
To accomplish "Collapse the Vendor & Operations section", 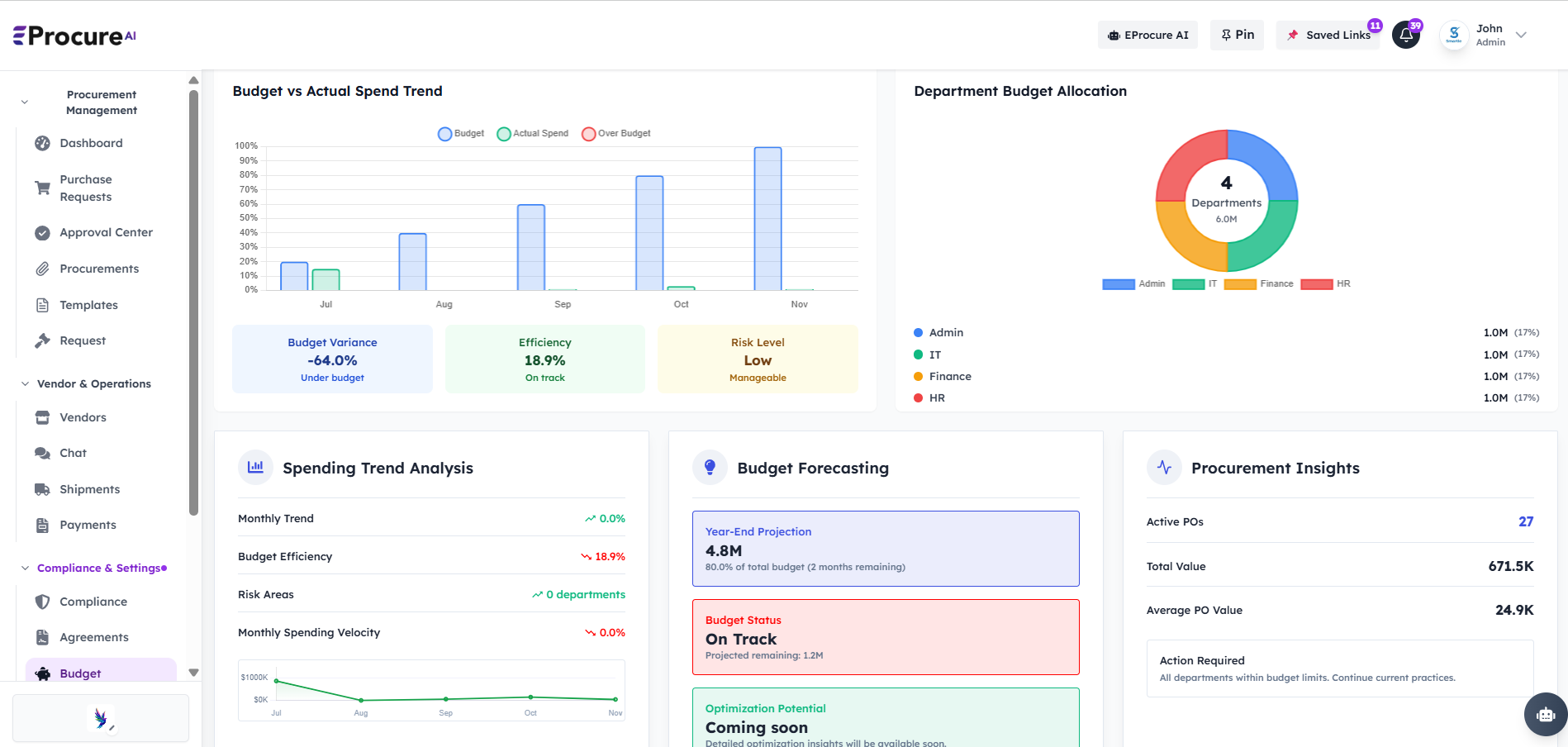I will coord(25,383).
